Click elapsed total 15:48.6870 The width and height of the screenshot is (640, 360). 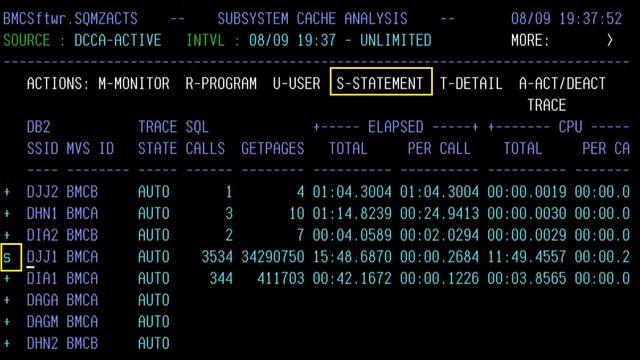[352, 257]
